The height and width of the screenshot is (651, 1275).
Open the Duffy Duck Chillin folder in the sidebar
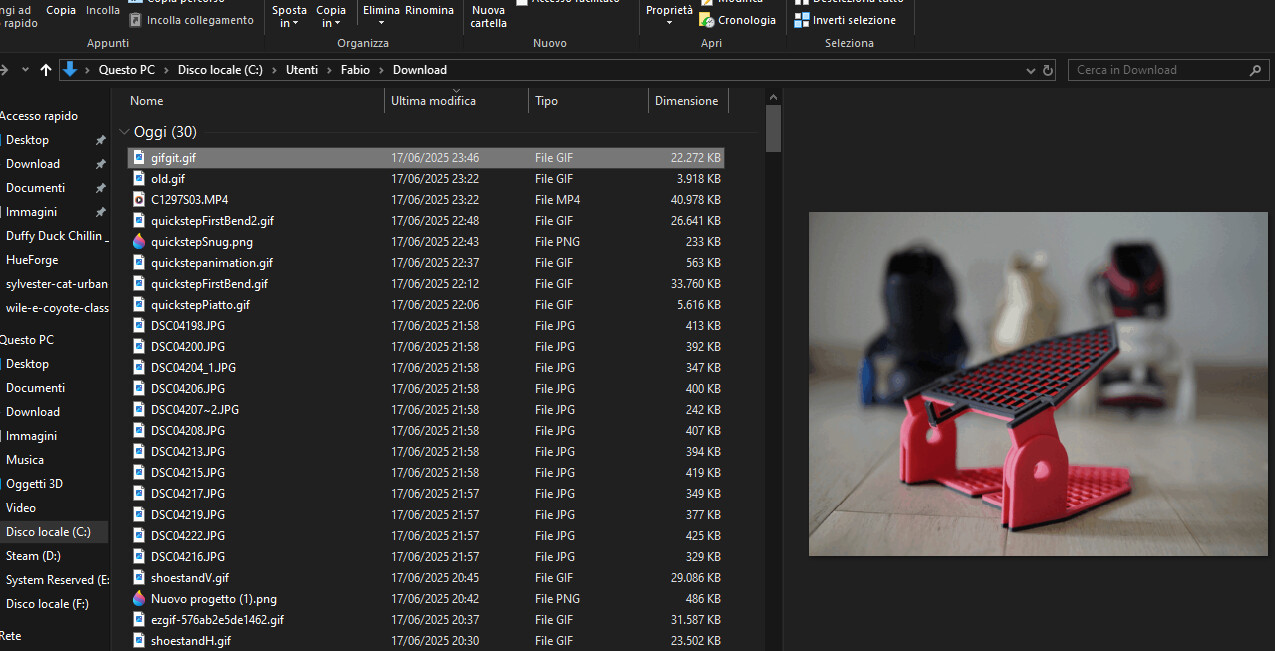(57, 236)
